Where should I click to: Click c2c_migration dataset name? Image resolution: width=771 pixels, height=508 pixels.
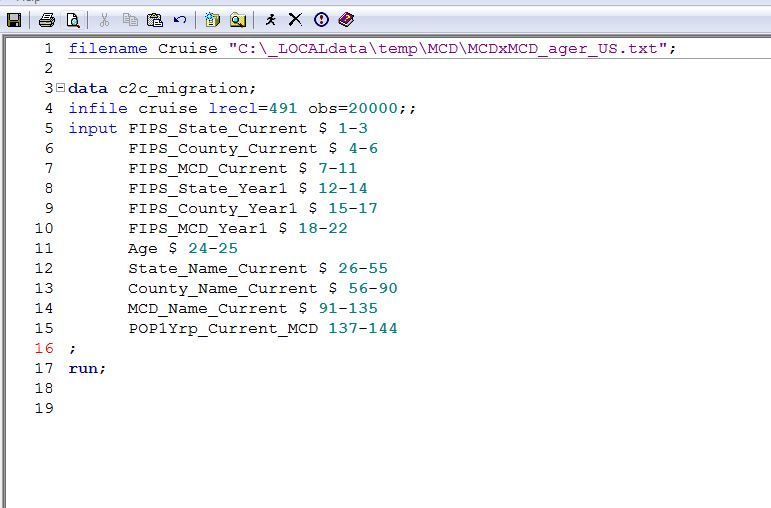pos(183,89)
